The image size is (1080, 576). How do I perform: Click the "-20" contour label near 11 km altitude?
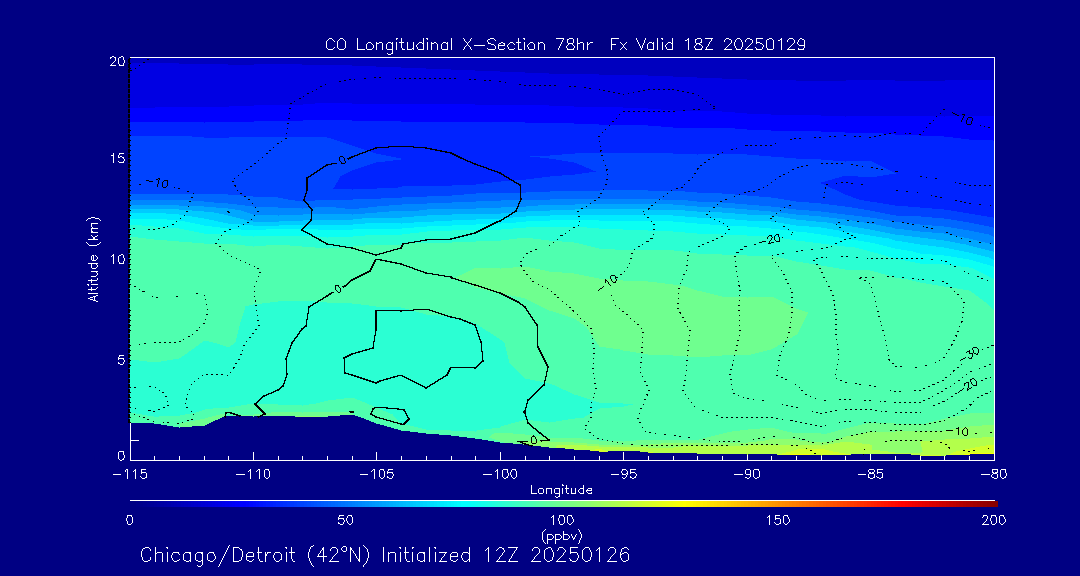click(x=770, y=239)
